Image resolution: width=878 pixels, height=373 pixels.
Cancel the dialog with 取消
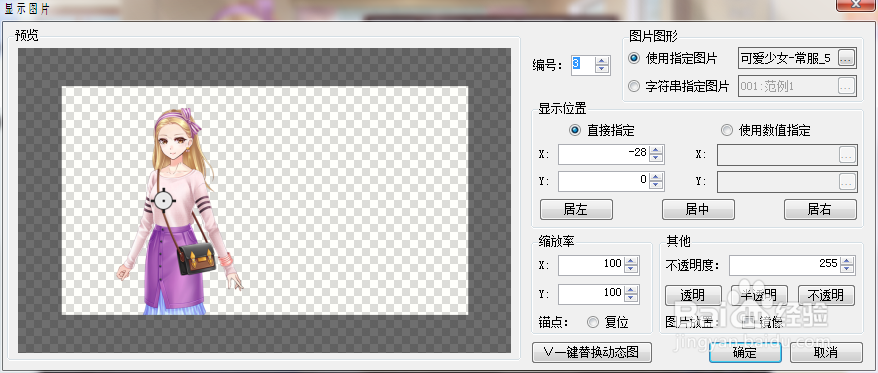(x=826, y=352)
